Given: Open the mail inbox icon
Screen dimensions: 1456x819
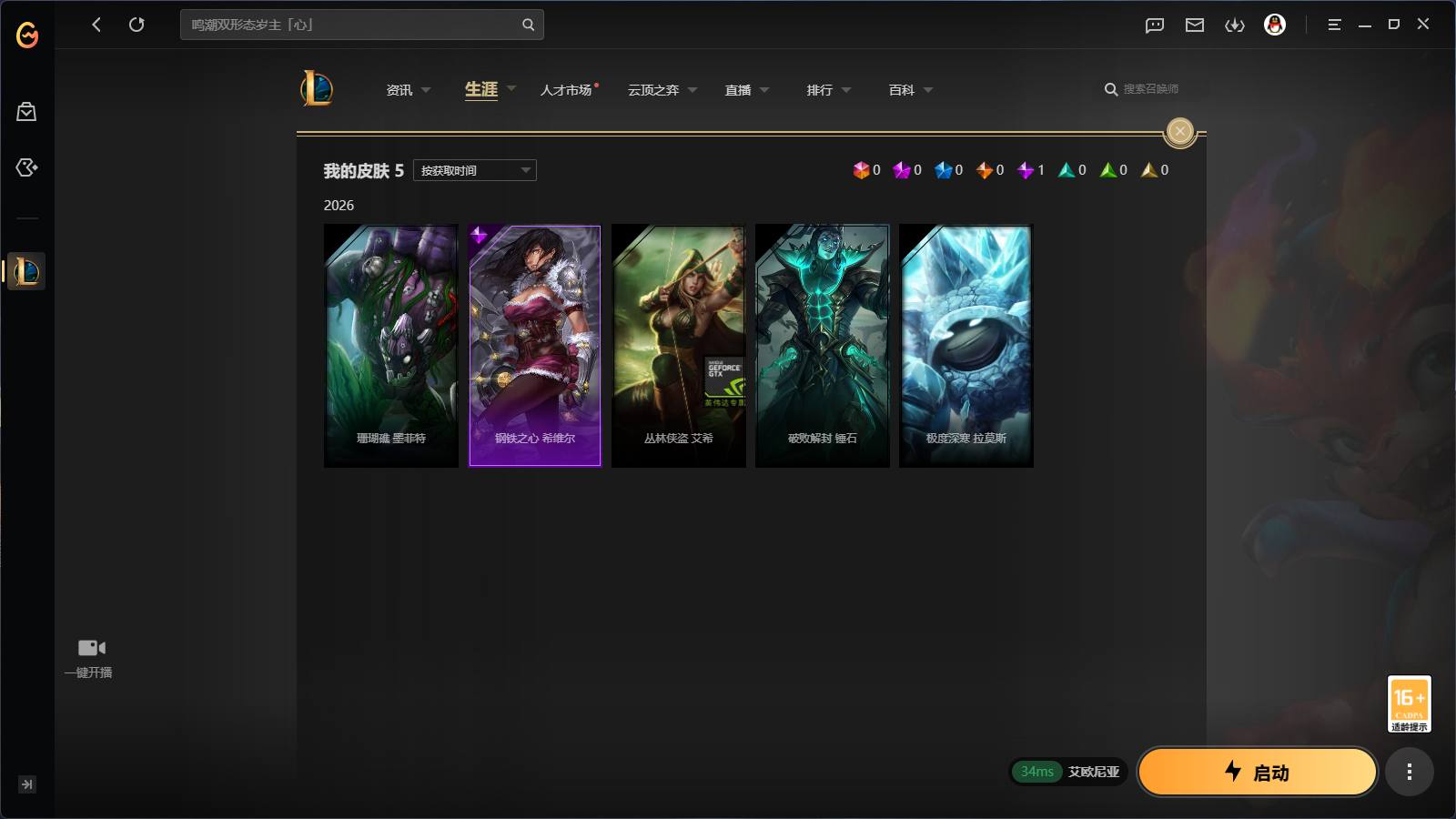Looking at the screenshot, I should coord(1195,25).
